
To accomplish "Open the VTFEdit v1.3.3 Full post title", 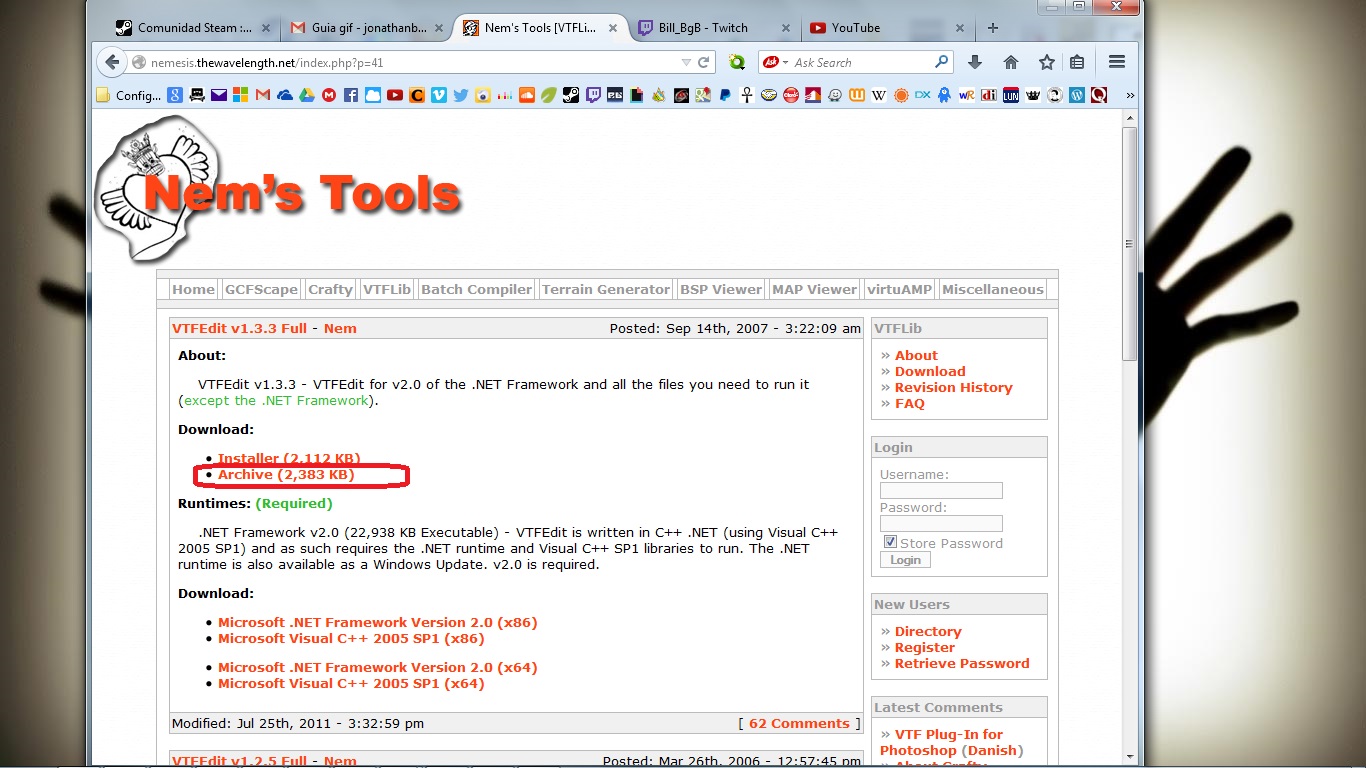I will point(240,328).
